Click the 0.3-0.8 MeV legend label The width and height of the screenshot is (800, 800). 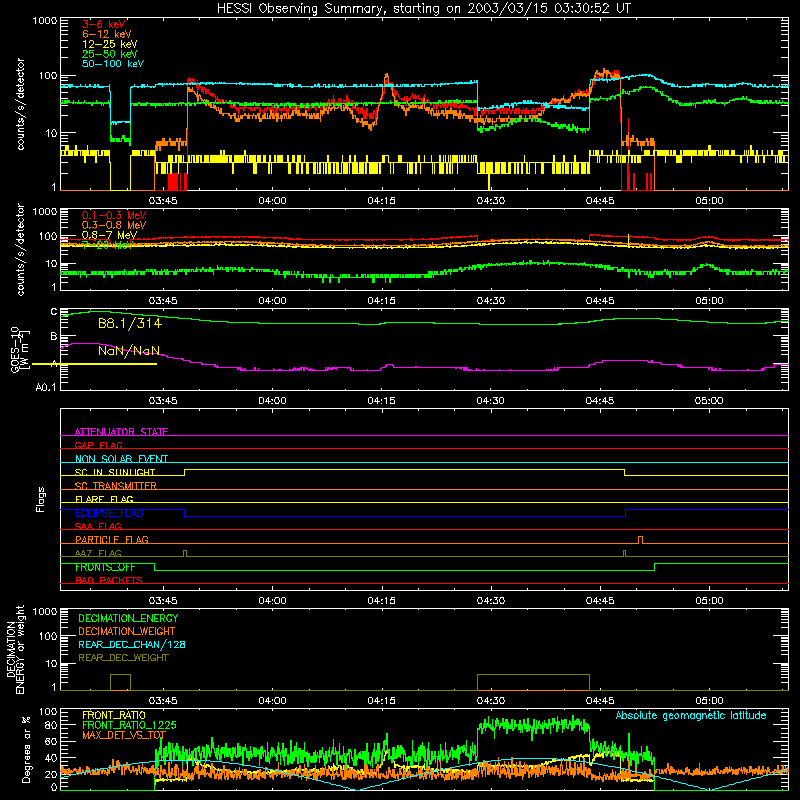tap(114, 225)
